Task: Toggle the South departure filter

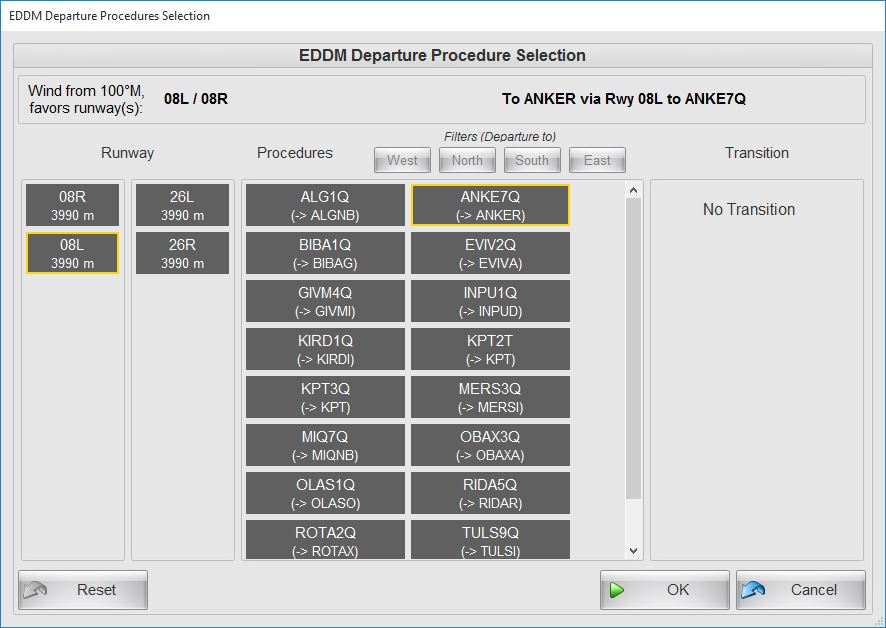Action: [x=532, y=160]
